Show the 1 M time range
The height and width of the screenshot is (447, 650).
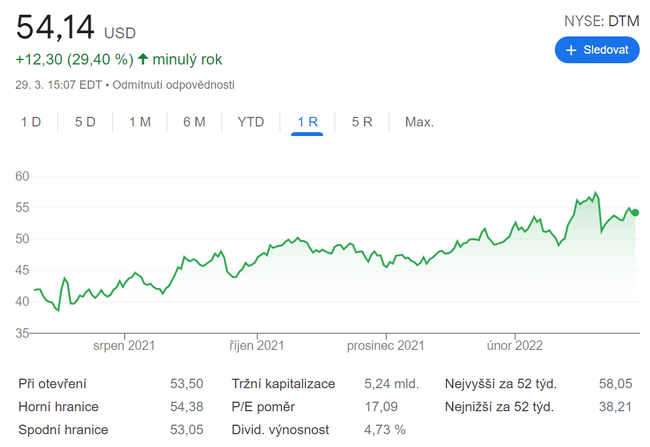point(139,122)
